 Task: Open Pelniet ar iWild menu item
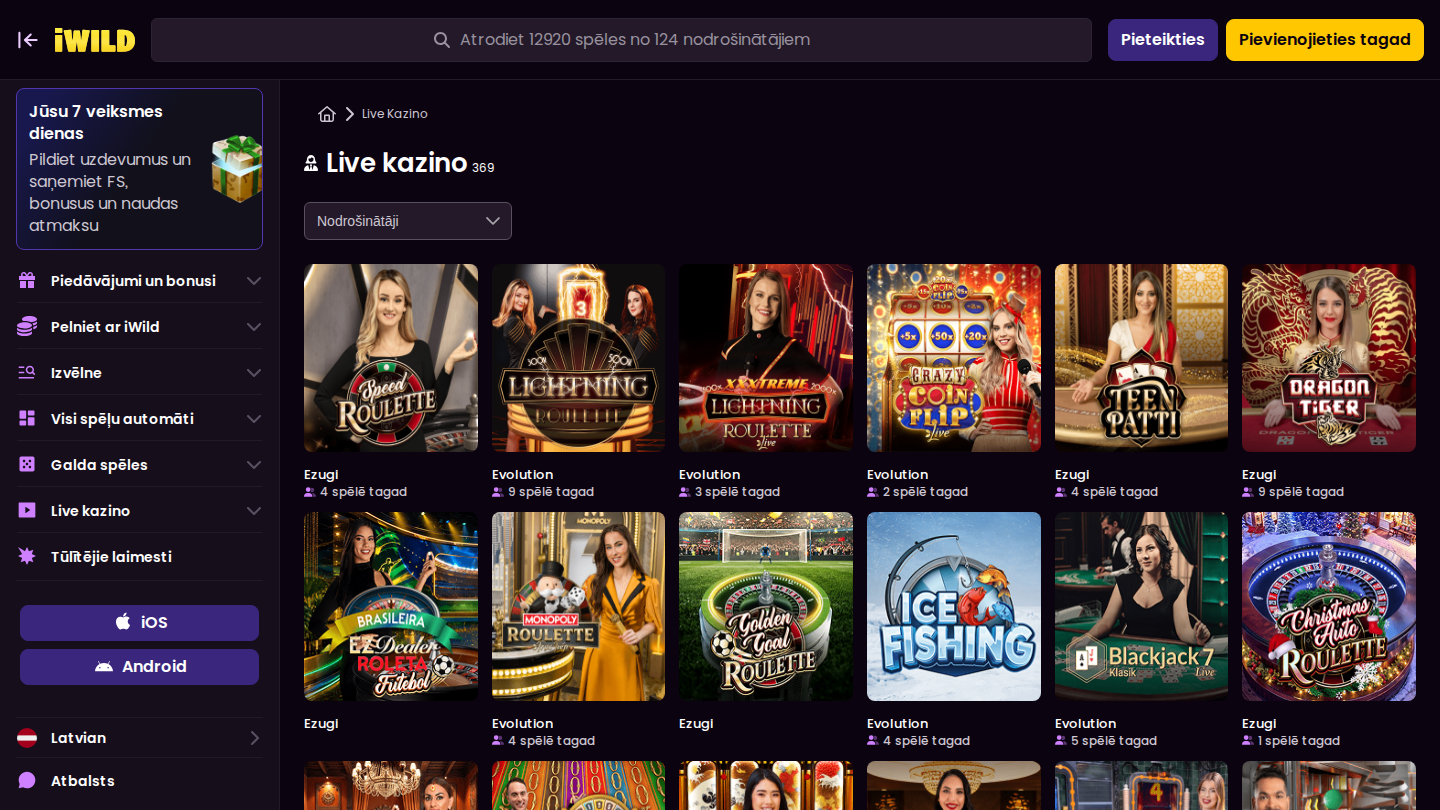[x=140, y=327]
